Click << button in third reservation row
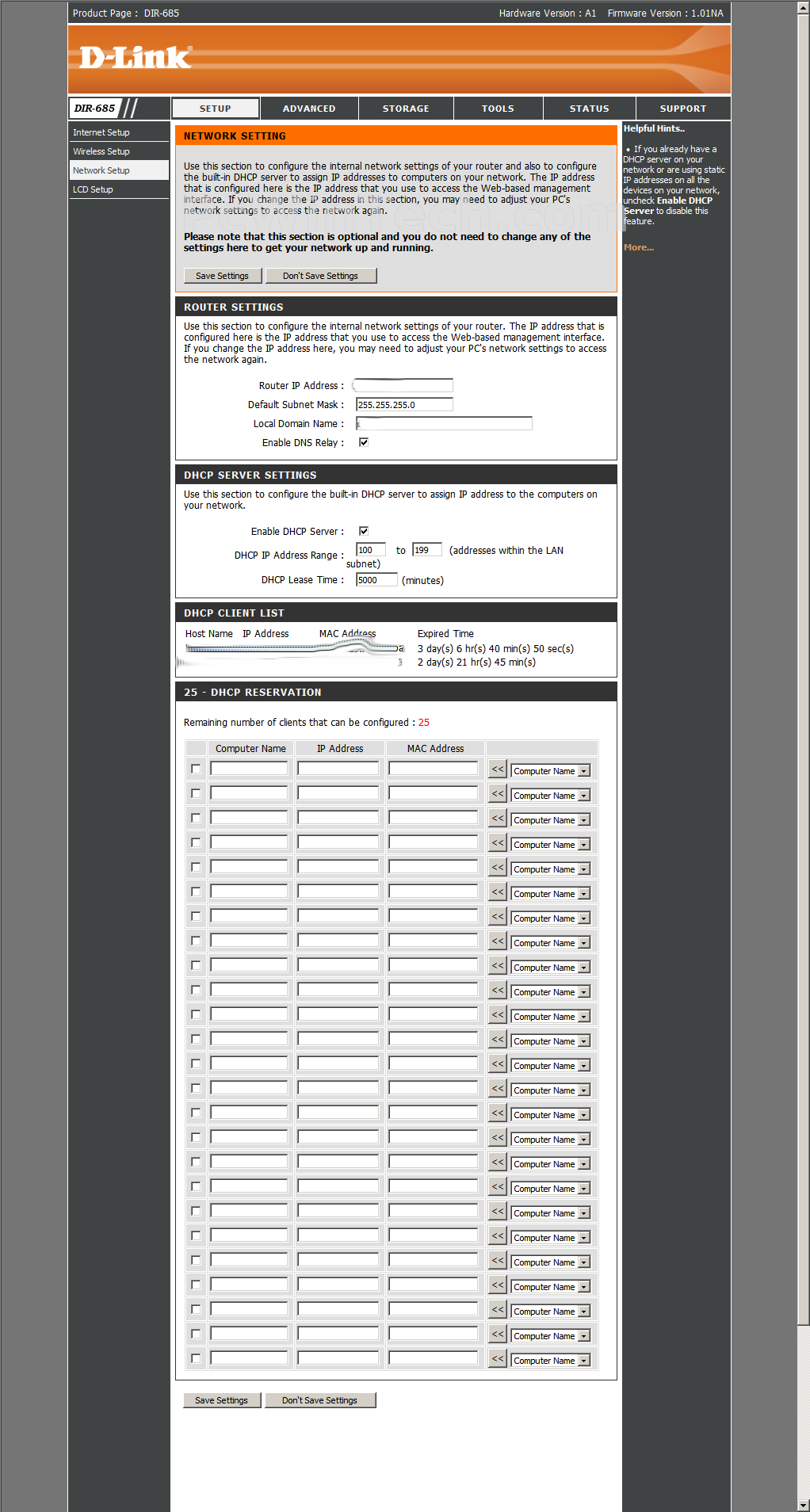The image size is (810, 1512). (x=498, y=818)
